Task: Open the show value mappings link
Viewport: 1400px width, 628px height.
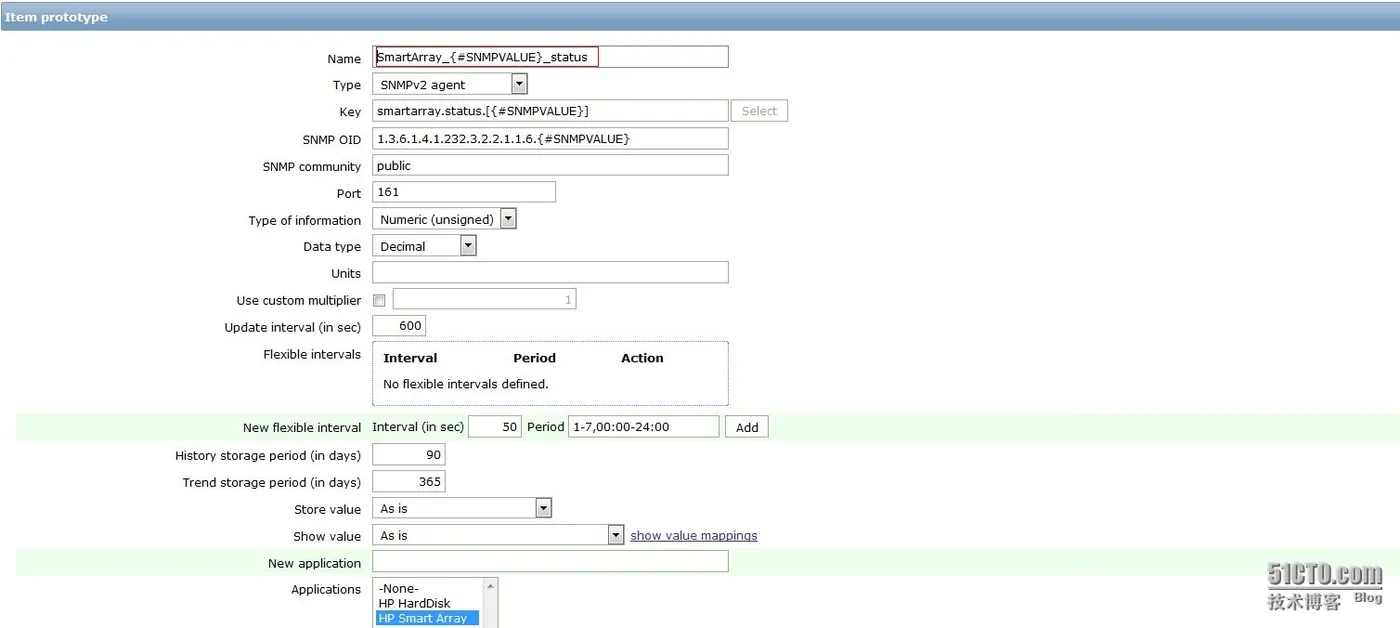Action: 694,536
